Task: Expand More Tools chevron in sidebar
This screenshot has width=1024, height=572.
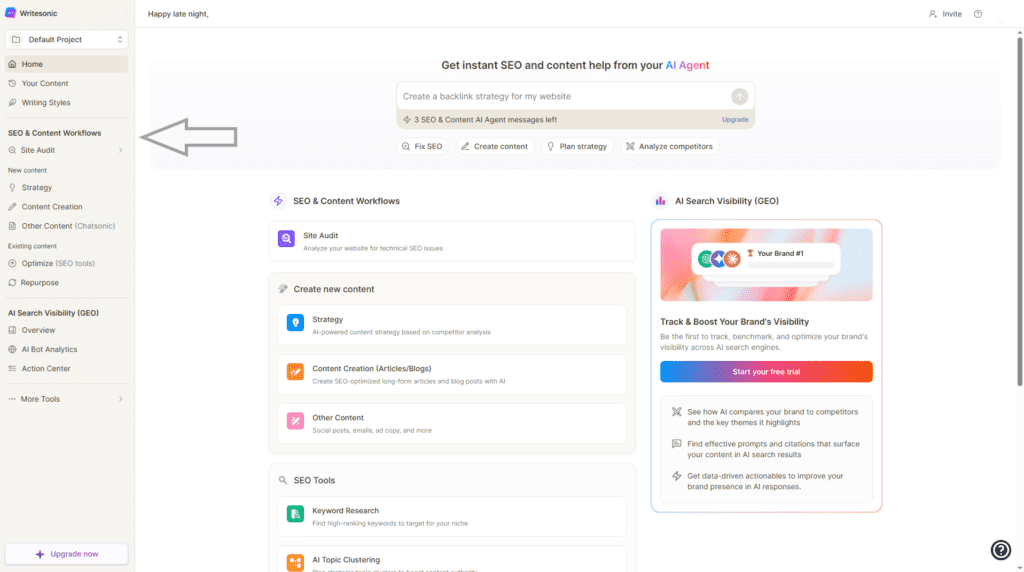Action: (121, 399)
